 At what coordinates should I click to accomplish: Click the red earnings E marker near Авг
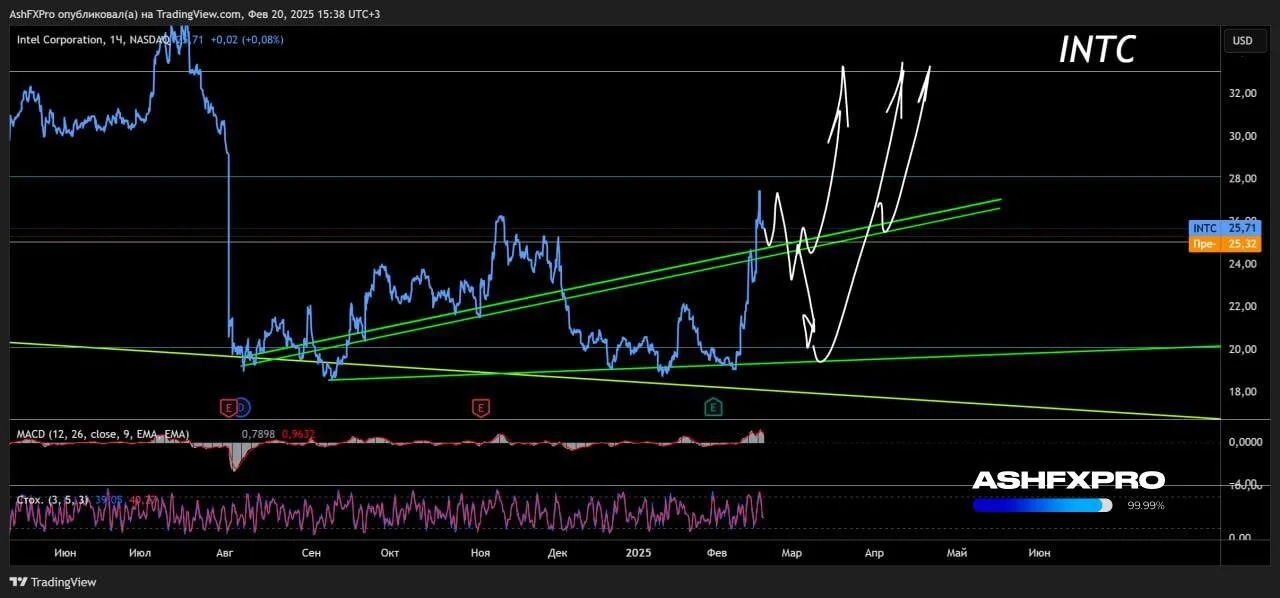pyautogui.click(x=227, y=406)
